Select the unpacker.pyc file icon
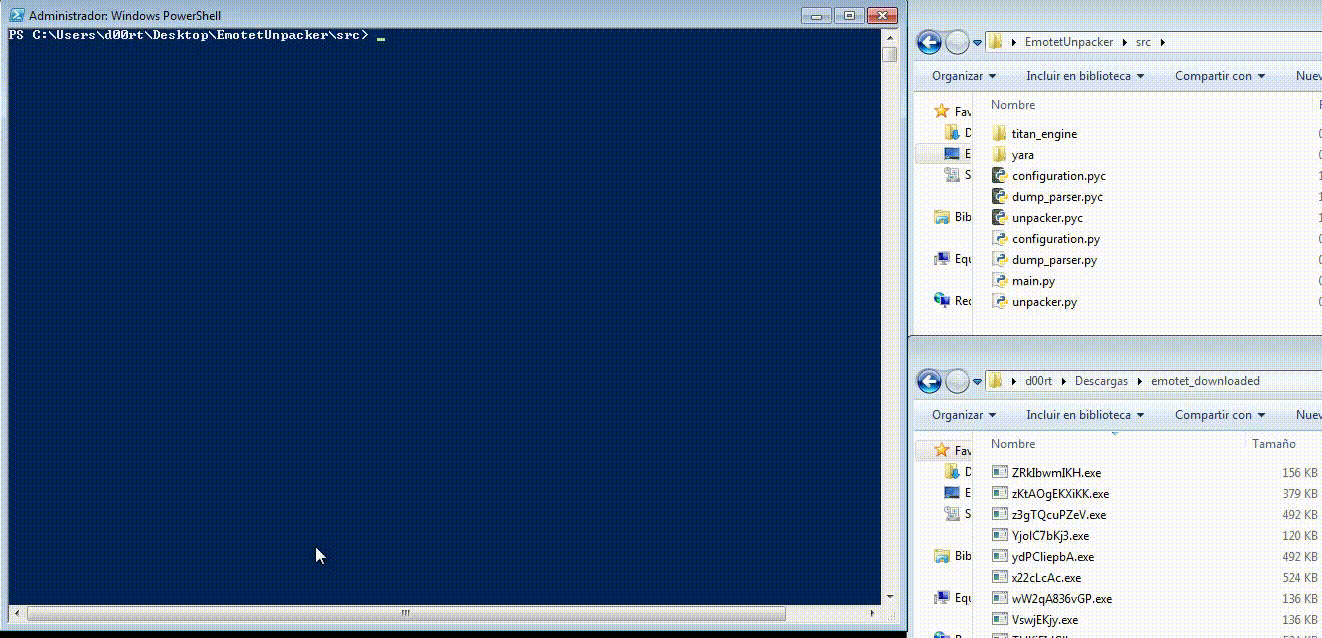 pyautogui.click(x=999, y=217)
